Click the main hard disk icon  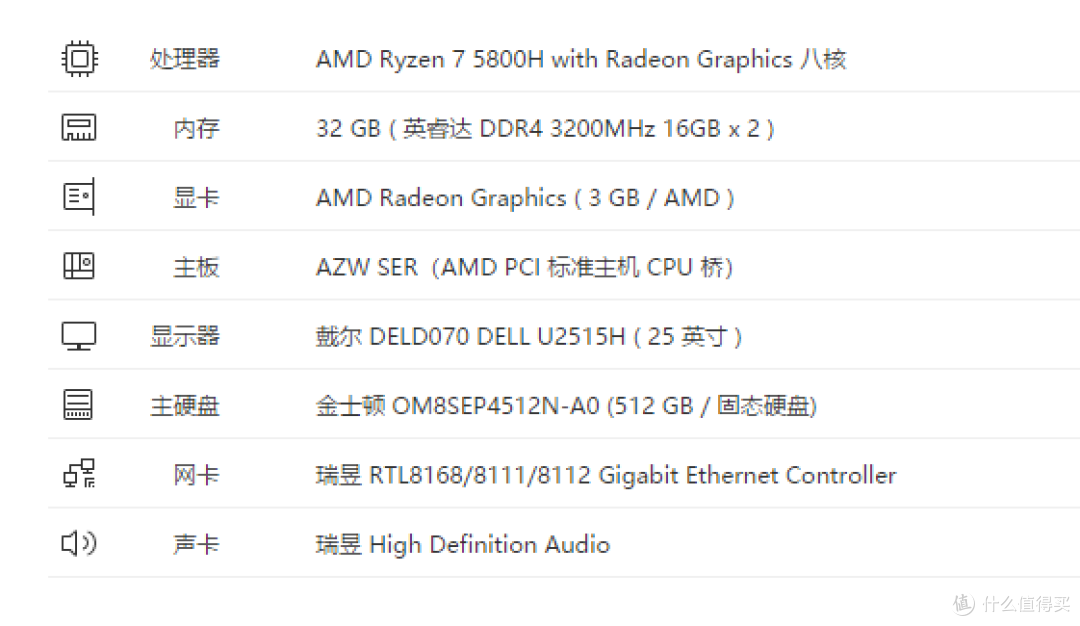(x=79, y=405)
